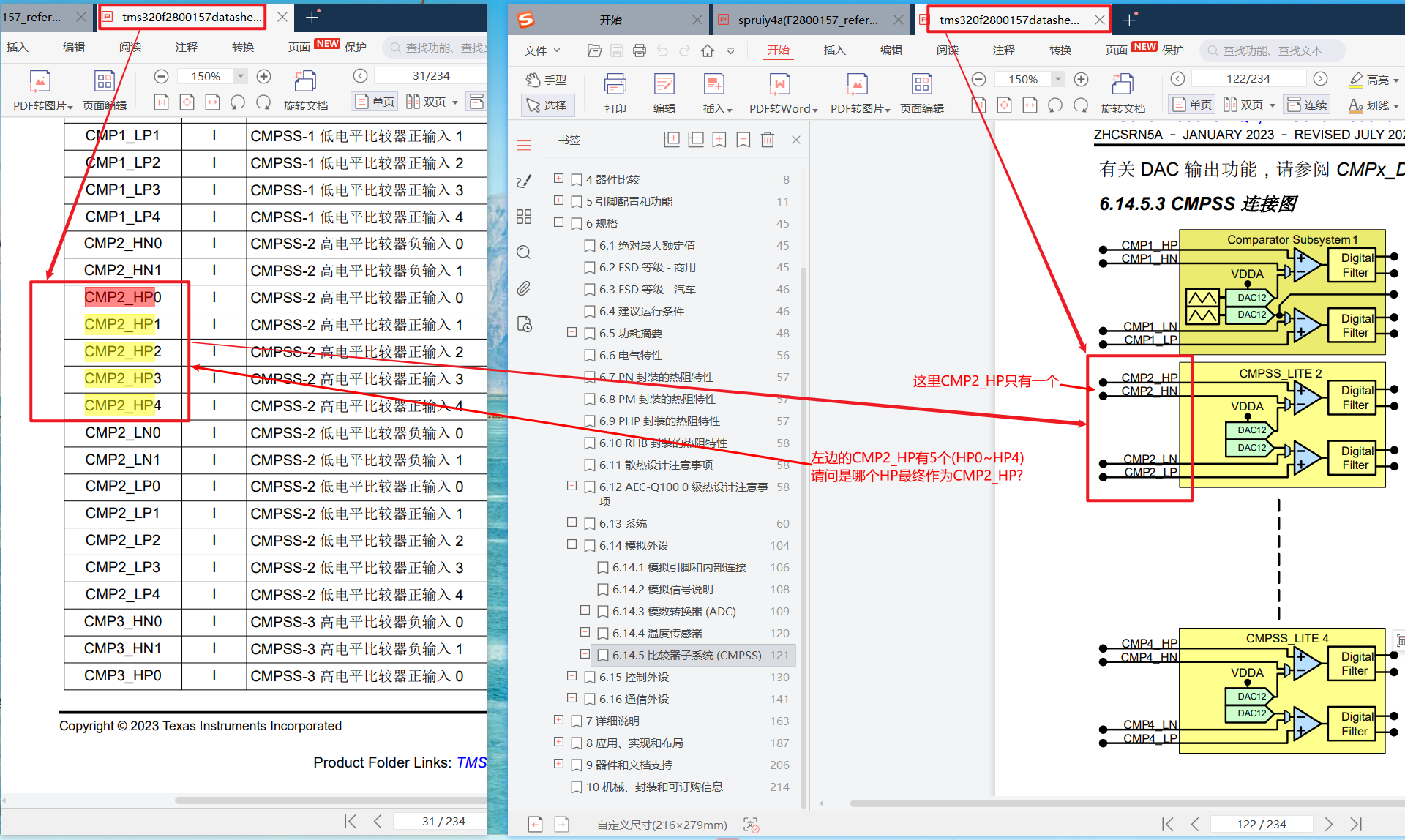
Task: Click 旋转文档 rotate document in right window
Action: point(1123,93)
